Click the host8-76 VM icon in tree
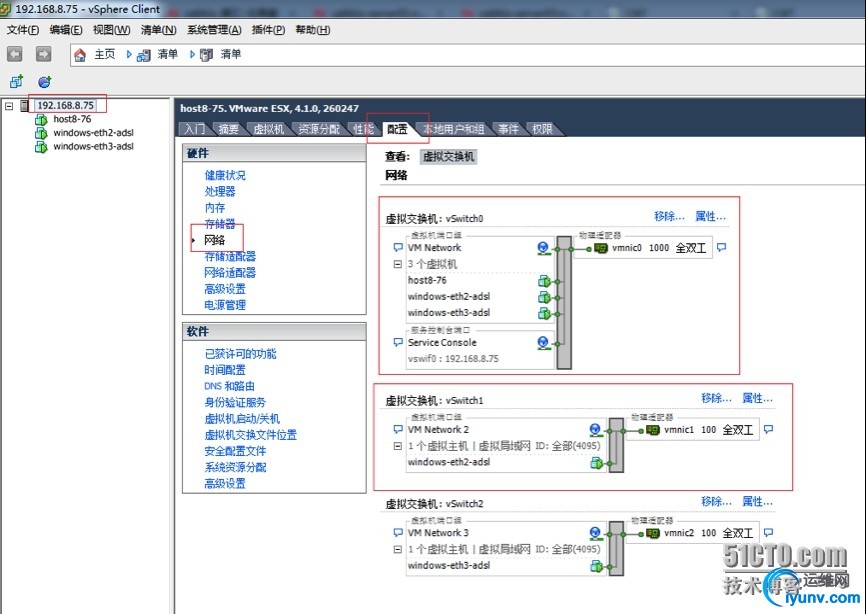 (41, 119)
